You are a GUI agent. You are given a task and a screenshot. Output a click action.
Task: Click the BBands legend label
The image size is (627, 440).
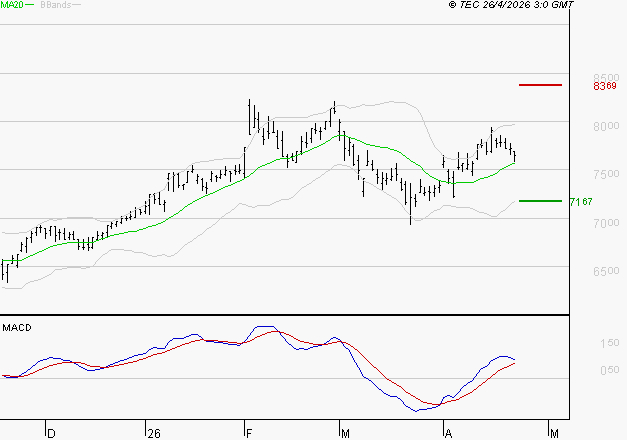tap(56, 5)
